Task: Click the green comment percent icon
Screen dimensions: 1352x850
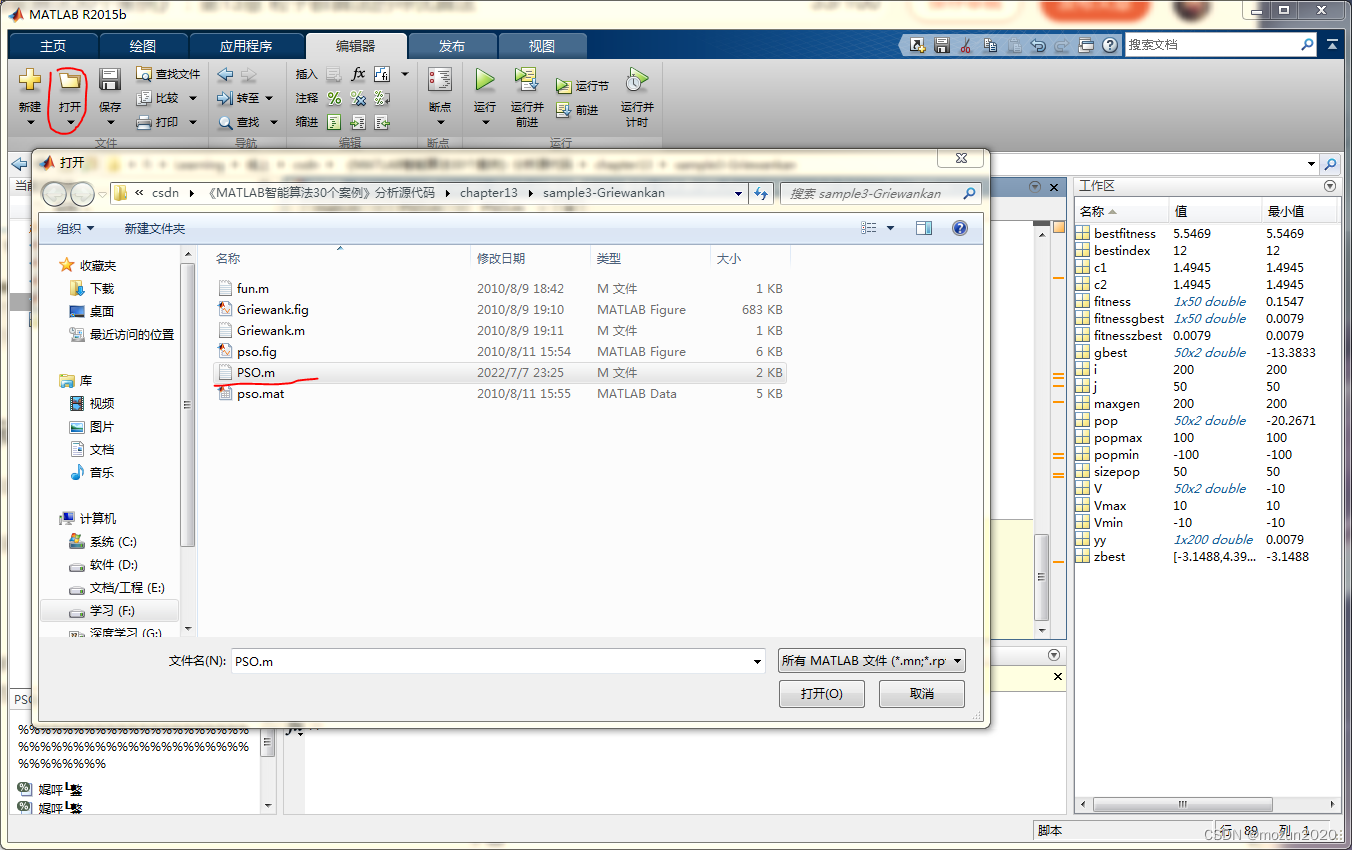Action: point(334,98)
